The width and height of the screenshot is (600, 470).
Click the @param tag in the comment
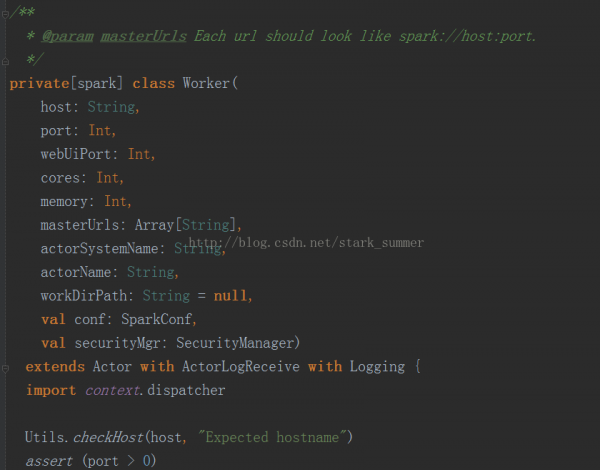pos(67,36)
